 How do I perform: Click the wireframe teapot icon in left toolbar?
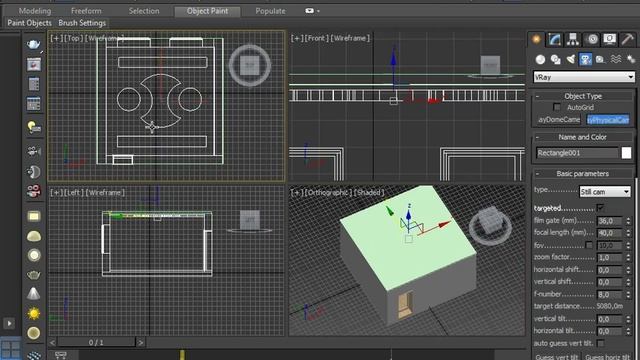click(x=34, y=275)
